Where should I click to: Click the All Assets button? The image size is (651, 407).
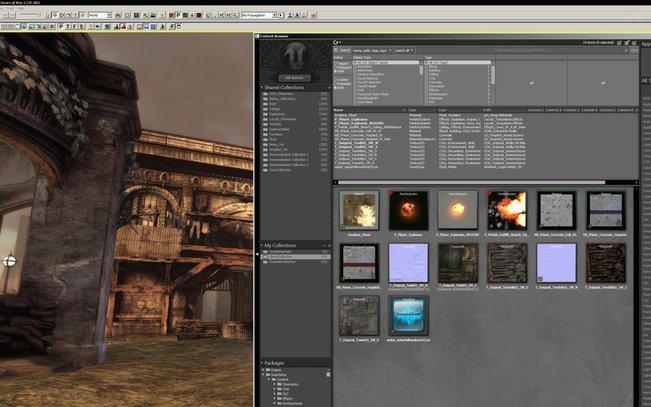294,78
